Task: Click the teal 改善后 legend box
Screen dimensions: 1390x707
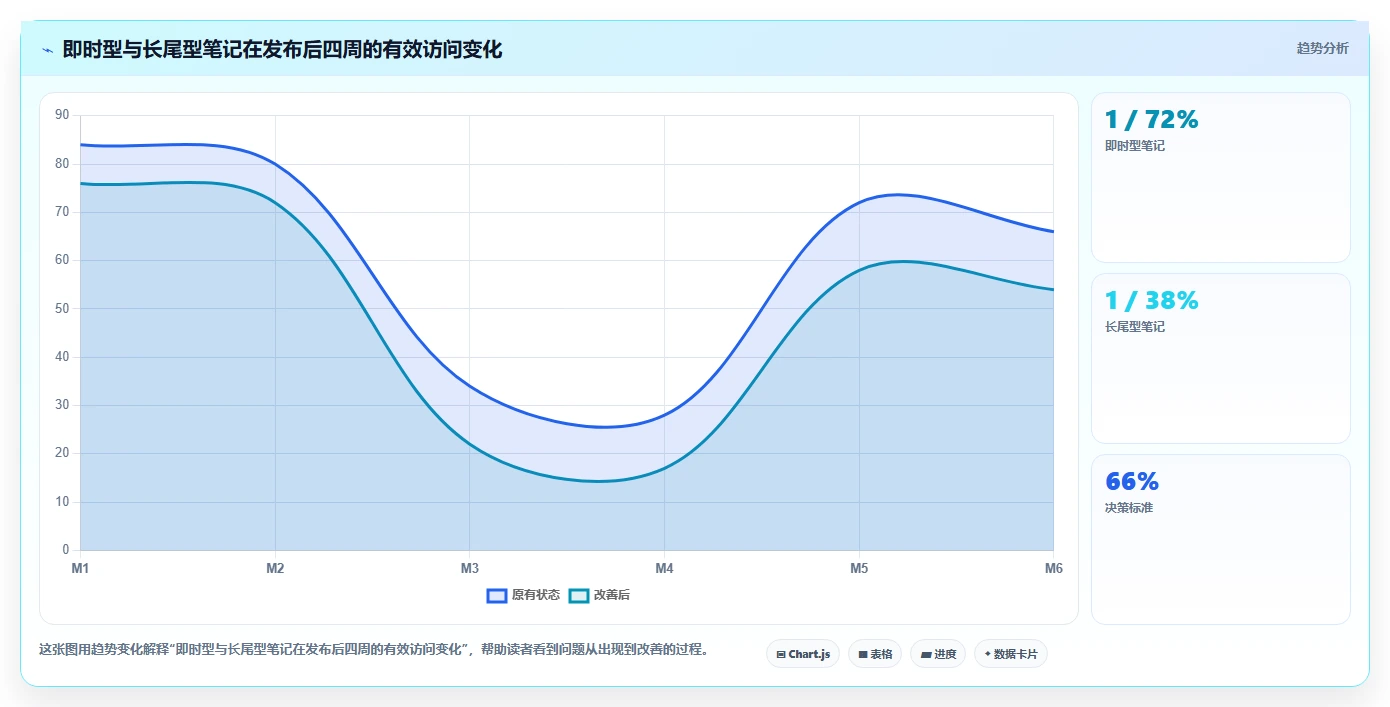Action: click(x=579, y=595)
